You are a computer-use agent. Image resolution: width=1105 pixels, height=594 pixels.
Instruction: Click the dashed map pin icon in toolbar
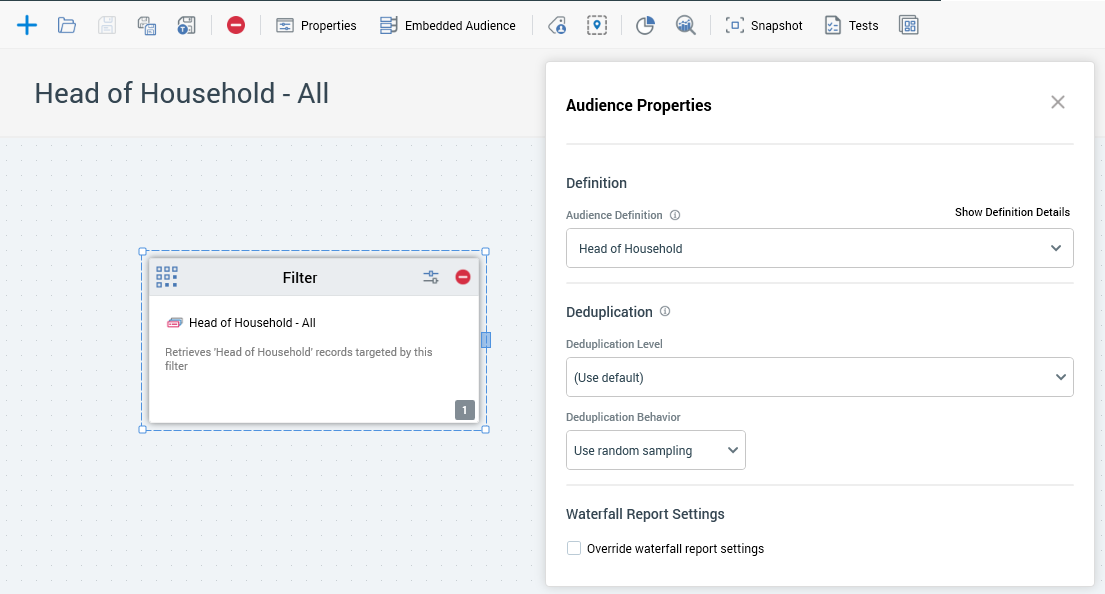pyautogui.click(x=597, y=25)
